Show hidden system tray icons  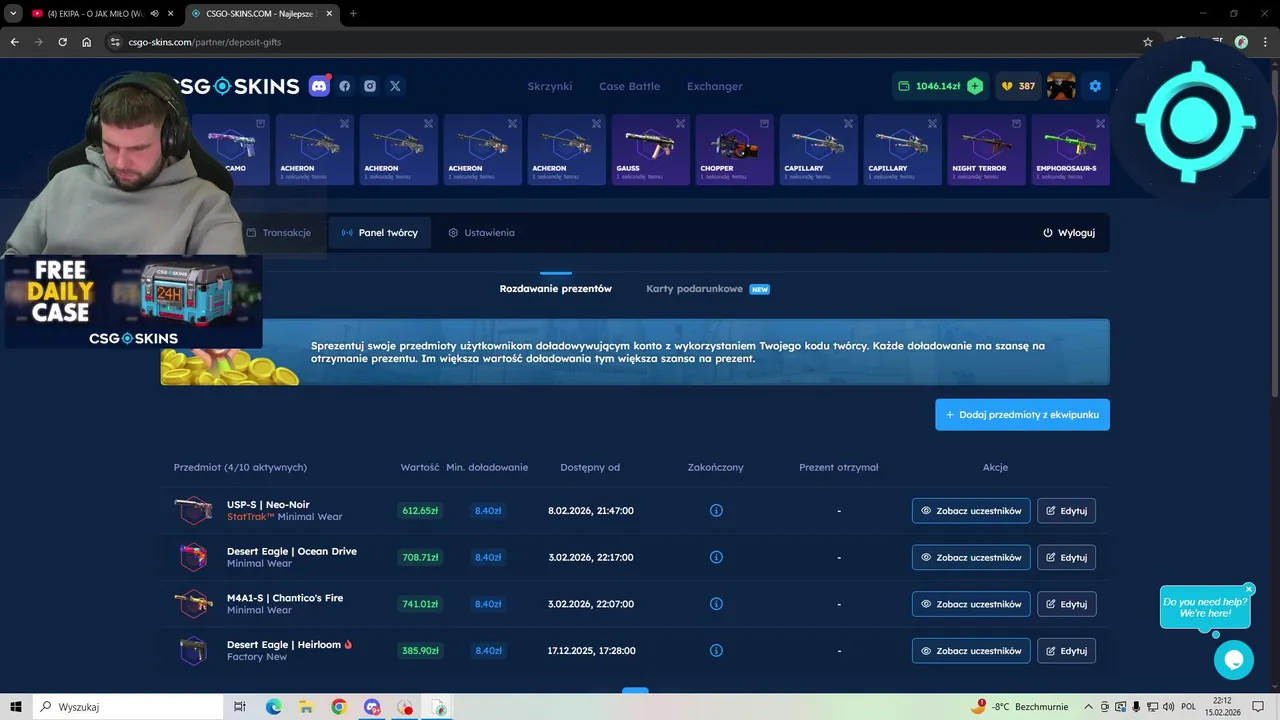(x=1089, y=707)
